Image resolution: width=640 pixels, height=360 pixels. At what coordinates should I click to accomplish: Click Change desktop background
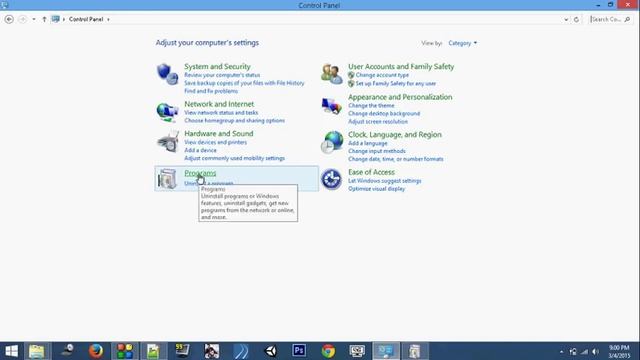click(x=384, y=113)
